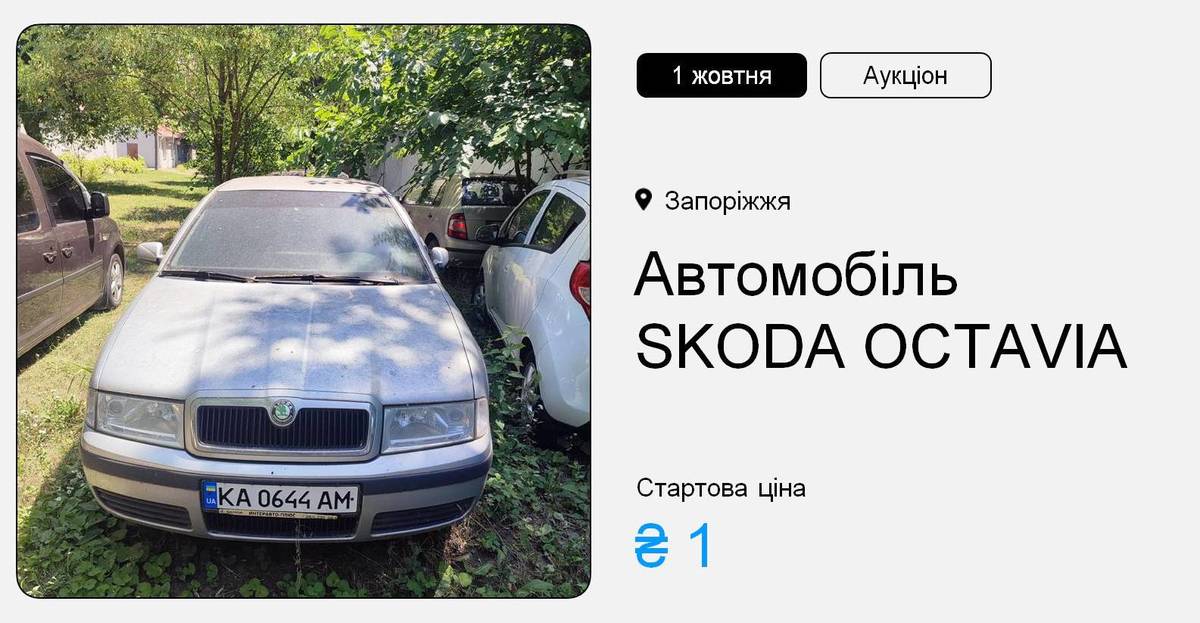Click the Запоріжжя location text

[728, 201]
